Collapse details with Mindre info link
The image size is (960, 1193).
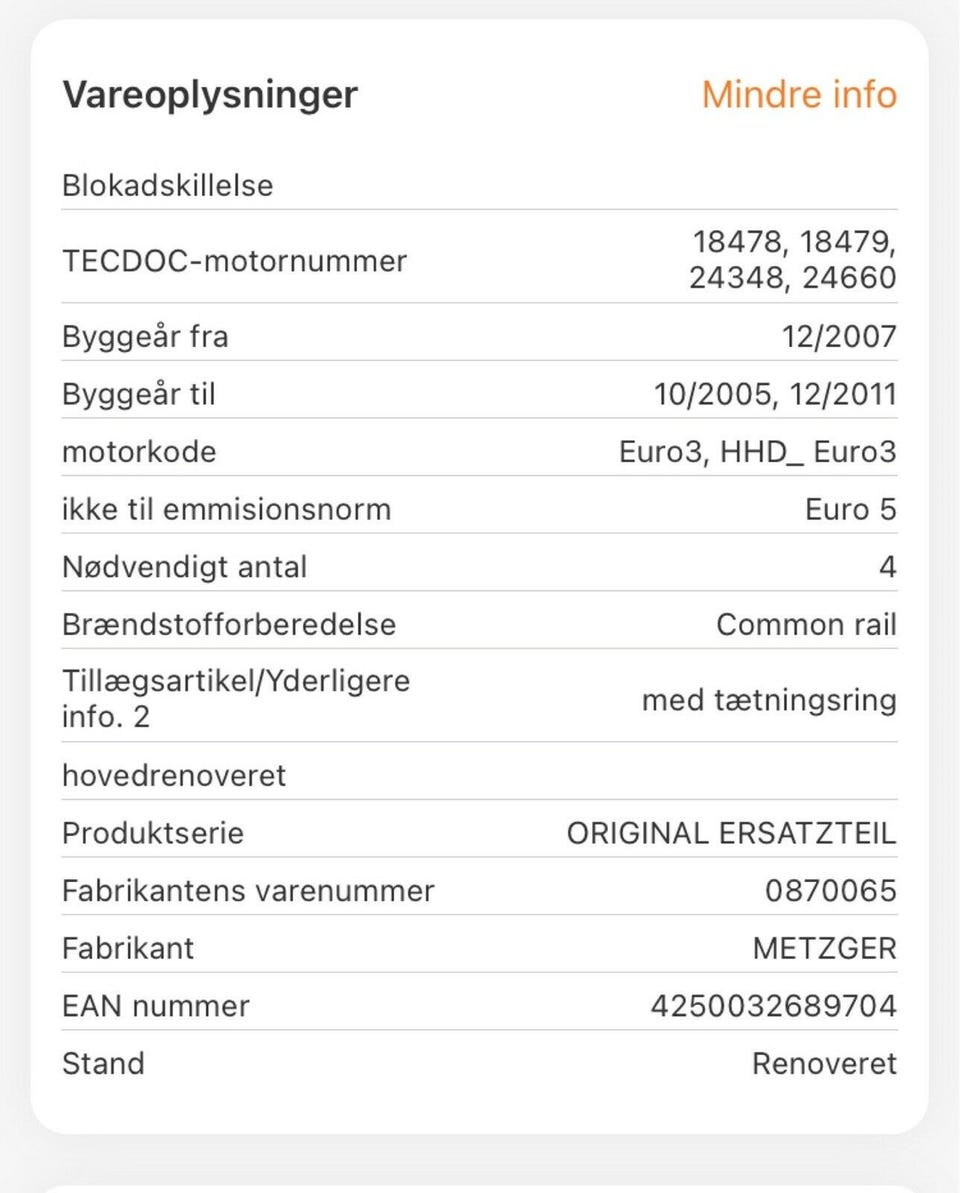pyautogui.click(x=799, y=95)
